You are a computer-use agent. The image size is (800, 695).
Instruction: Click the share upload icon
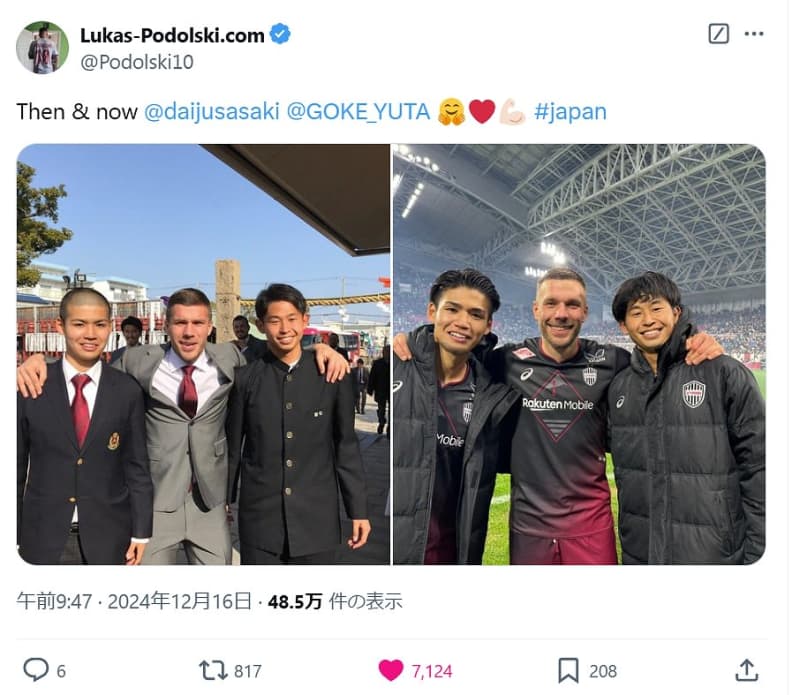(746, 670)
